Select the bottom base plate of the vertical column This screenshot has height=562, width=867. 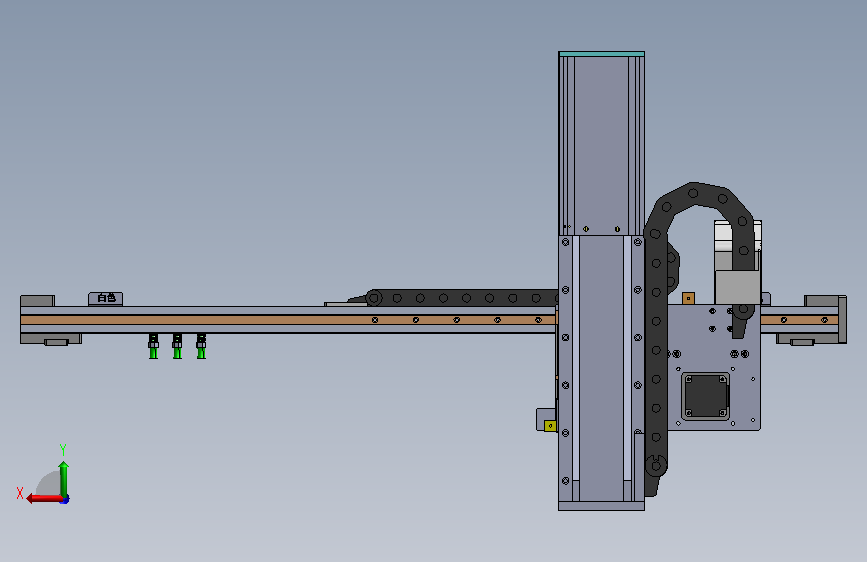pyautogui.click(x=602, y=506)
